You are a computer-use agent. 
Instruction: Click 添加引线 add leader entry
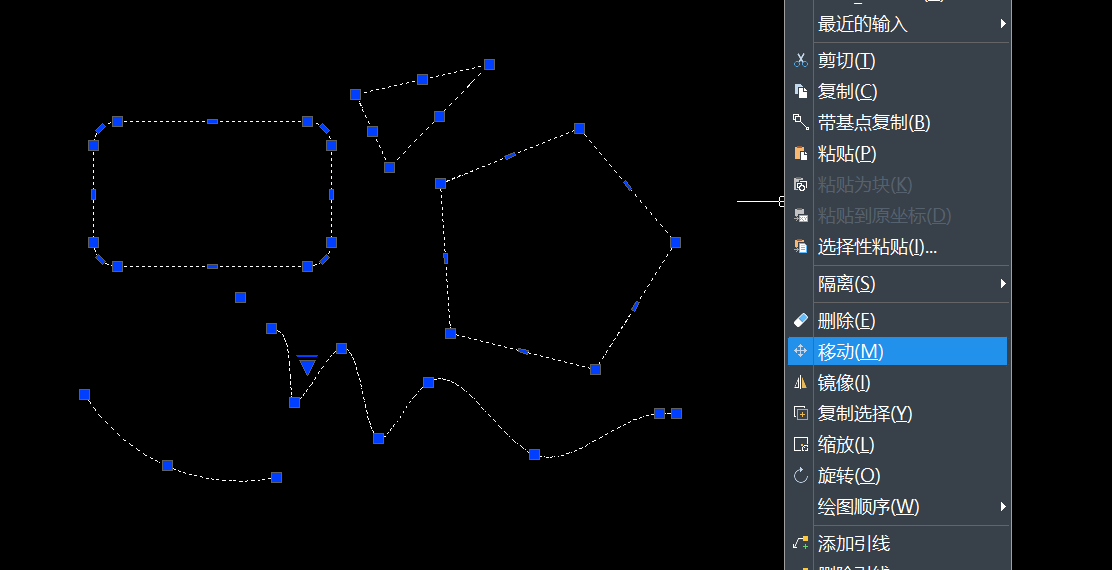(x=898, y=544)
